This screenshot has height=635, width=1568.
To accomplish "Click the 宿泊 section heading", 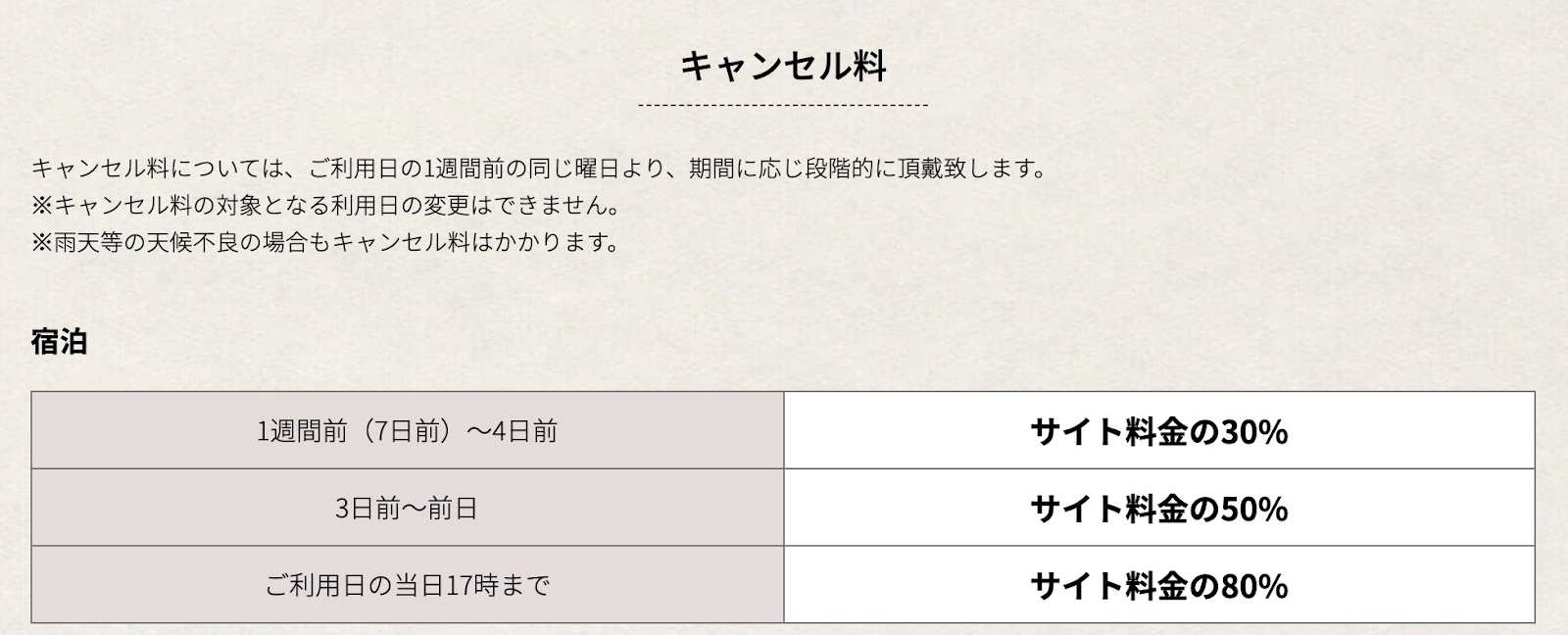I will 59,341.
